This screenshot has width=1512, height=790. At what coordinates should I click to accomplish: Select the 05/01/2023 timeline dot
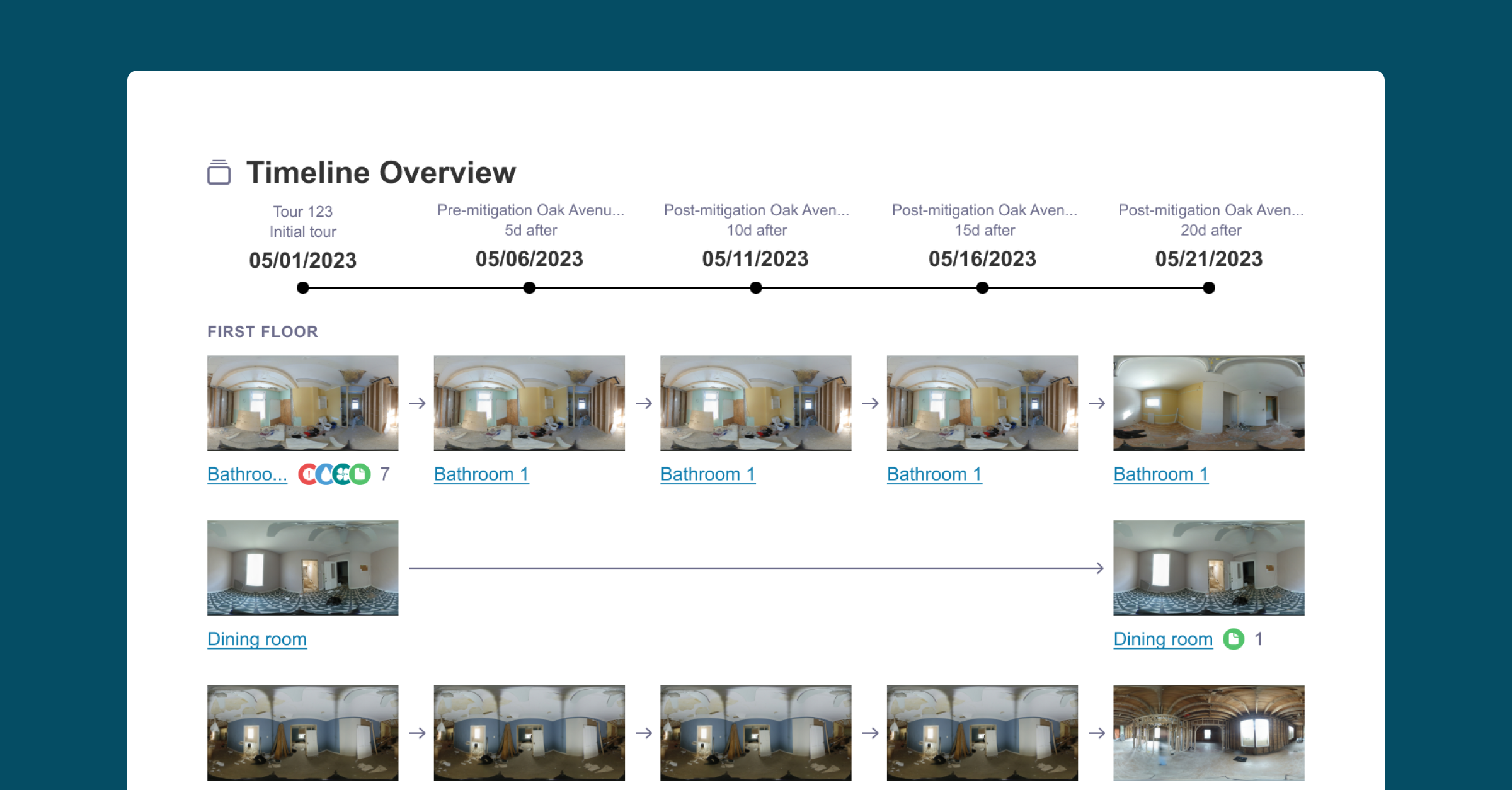click(x=303, y=288)
